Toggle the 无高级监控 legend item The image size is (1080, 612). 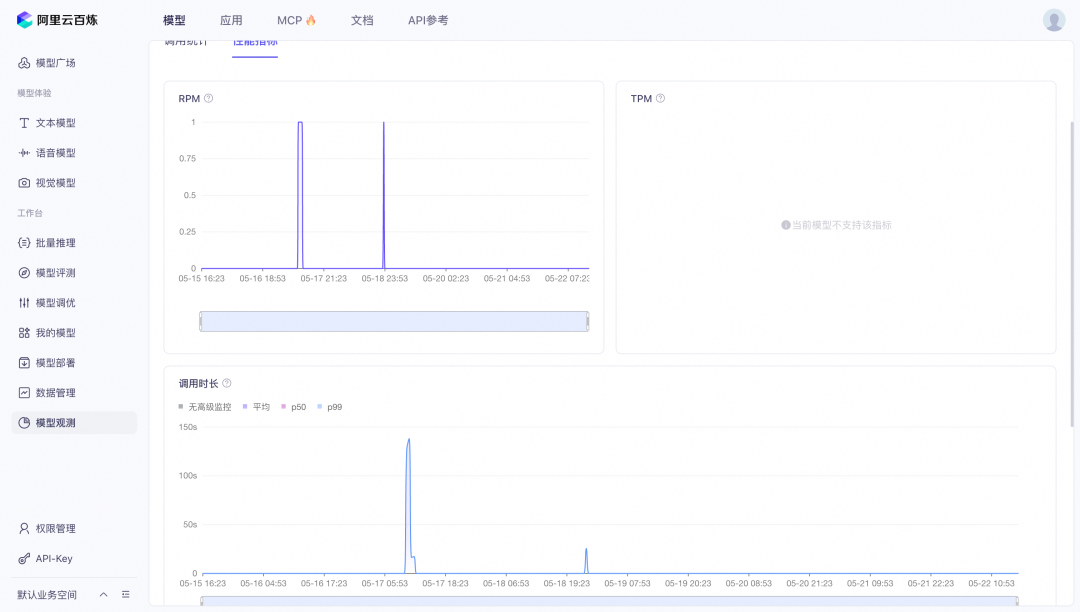coord(205,407)
